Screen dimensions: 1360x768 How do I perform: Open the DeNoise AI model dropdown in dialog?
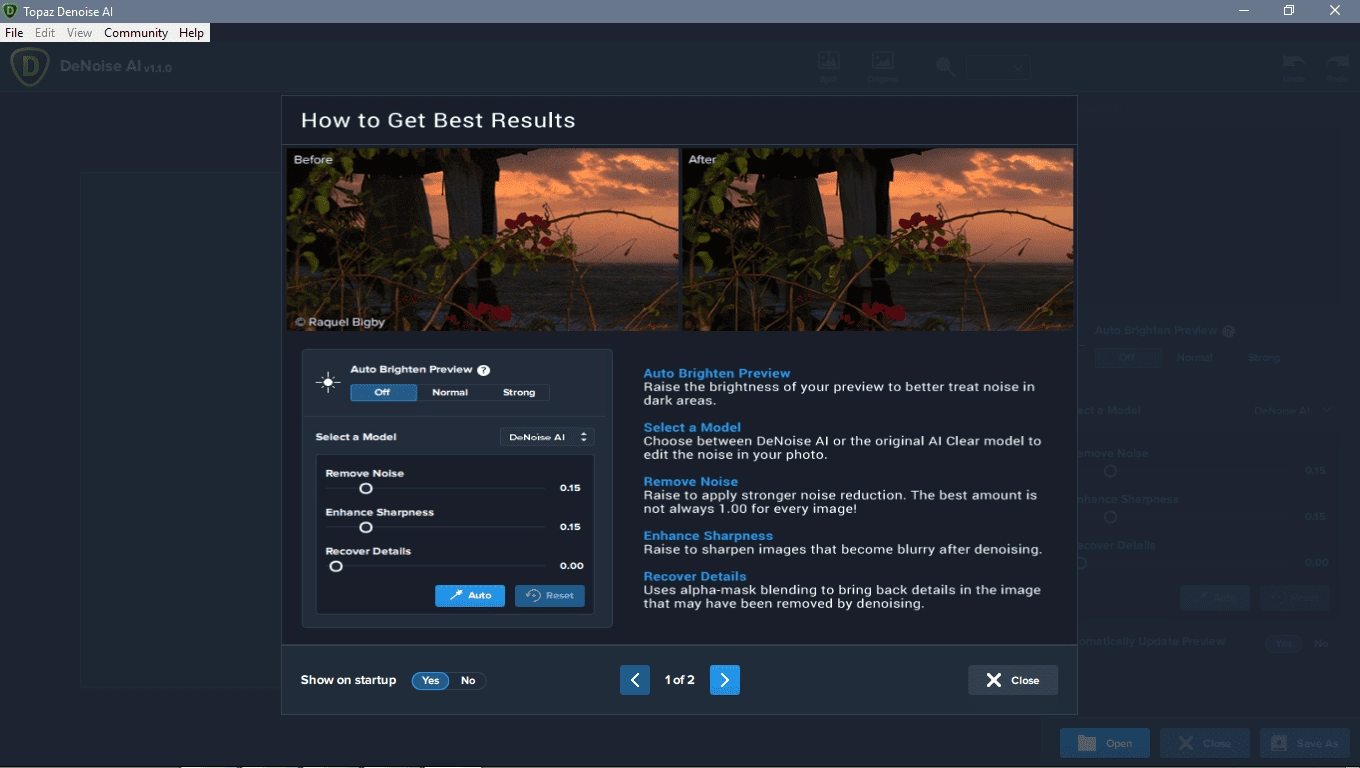click(547, 437)
